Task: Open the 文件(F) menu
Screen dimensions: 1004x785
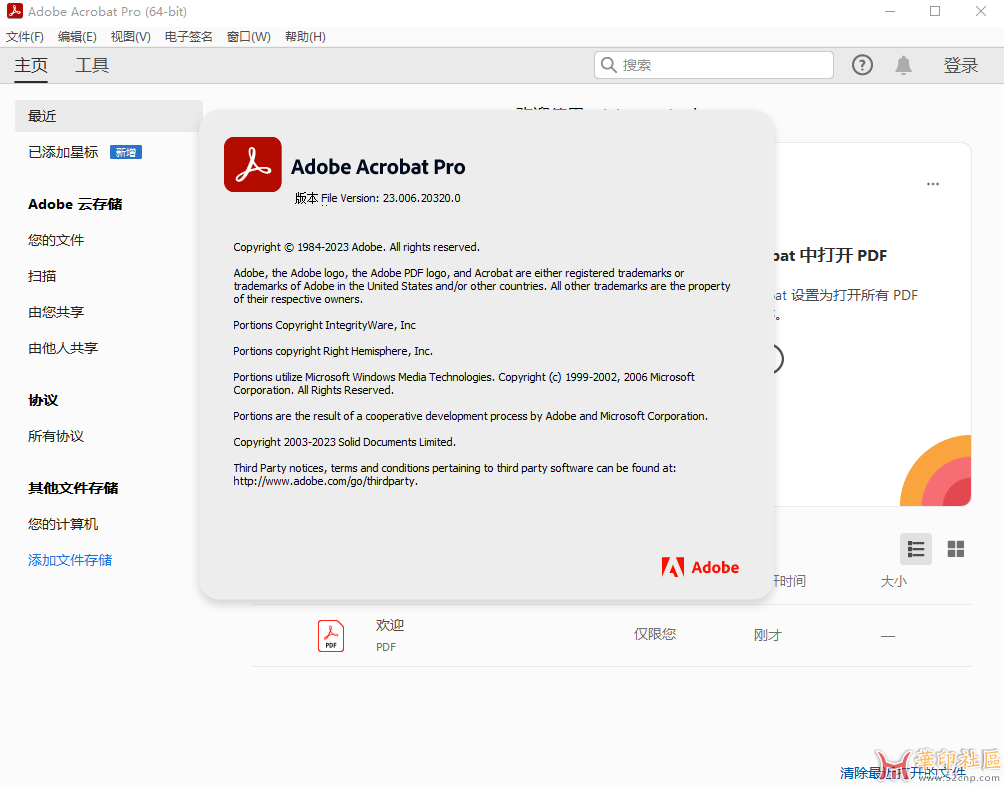Action: pos(25,36)
